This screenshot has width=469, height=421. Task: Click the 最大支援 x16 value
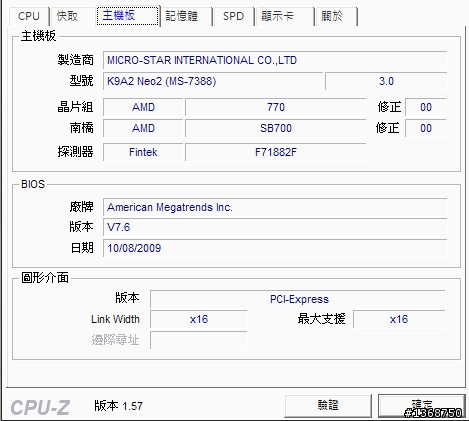399,319
